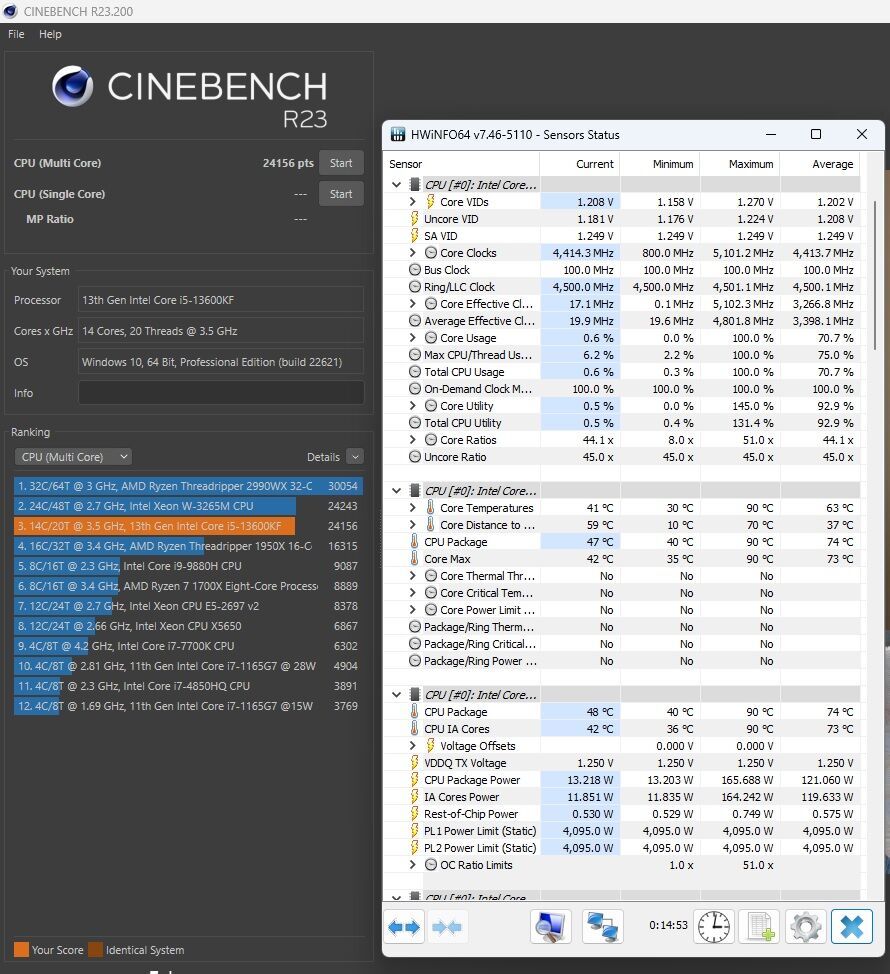Image resolution: width=890 pixels, height=974 pixels.
Task: Click the greyed shrink-columns arrows icon in HWiNFO
Action: pos(447,927)
